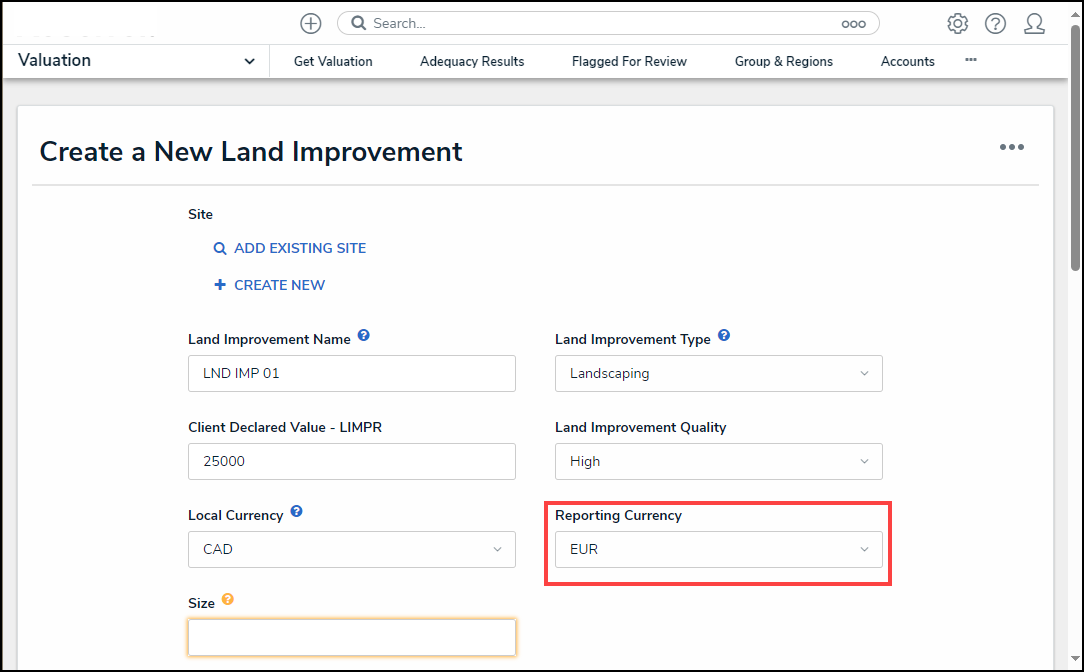Open Land Improvement Type dropdown

point(718,373)
